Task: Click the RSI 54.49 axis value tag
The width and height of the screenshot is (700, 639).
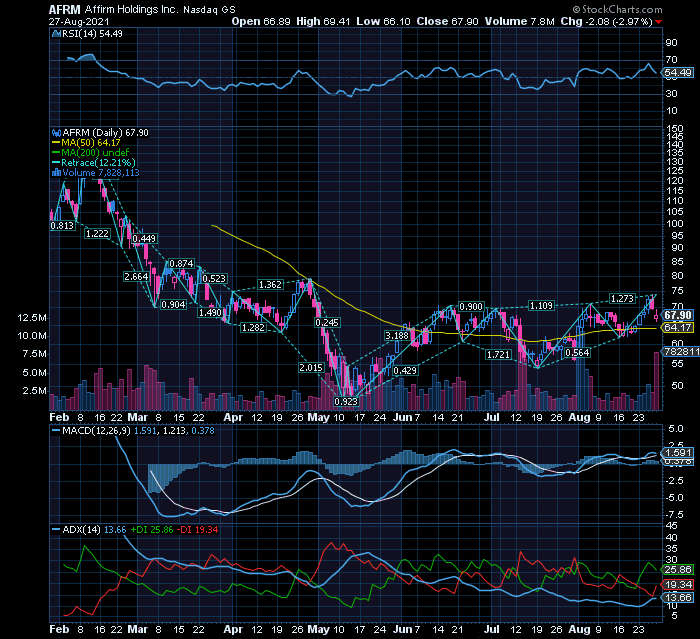Action: point(678,73)
